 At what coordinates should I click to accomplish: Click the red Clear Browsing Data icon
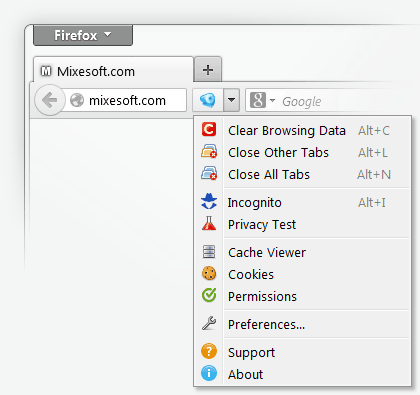point(209,129)
